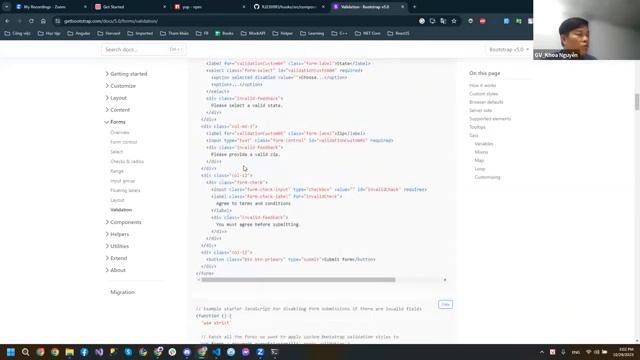
Task: Collapse the Forms sidebar section
Action: 115,122
